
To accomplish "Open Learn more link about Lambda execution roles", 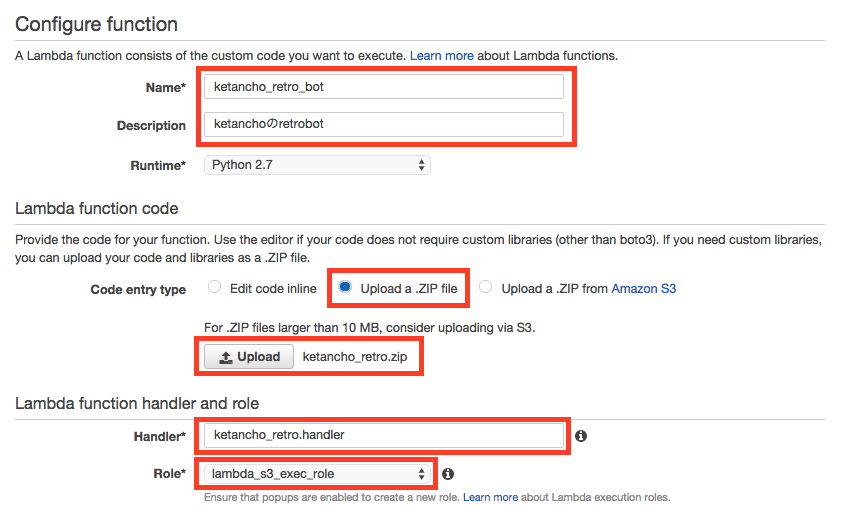I will (x=490, y=497).
